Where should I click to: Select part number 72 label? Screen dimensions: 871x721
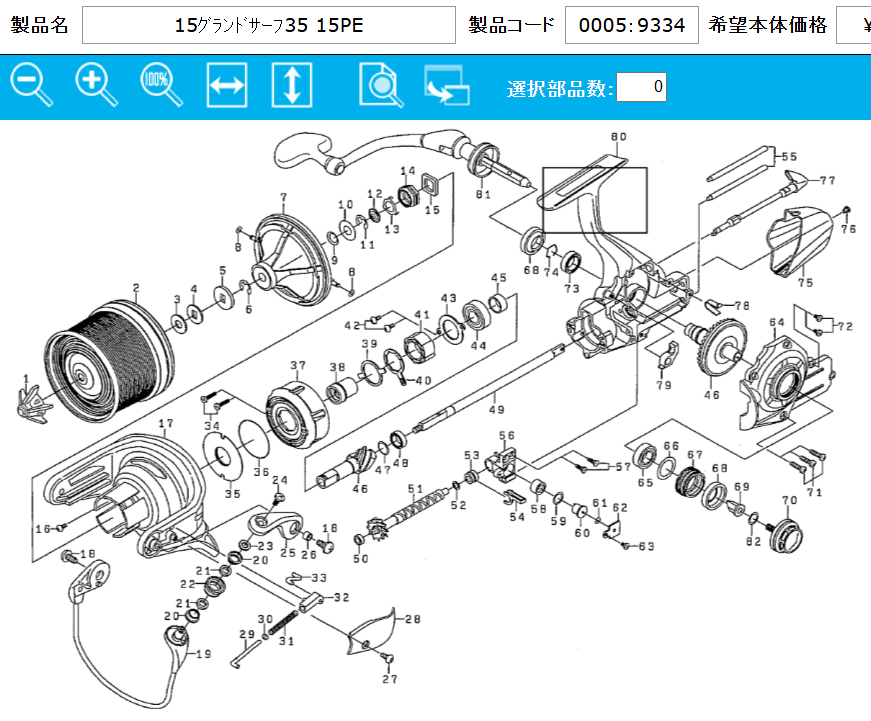pos(844,327)
